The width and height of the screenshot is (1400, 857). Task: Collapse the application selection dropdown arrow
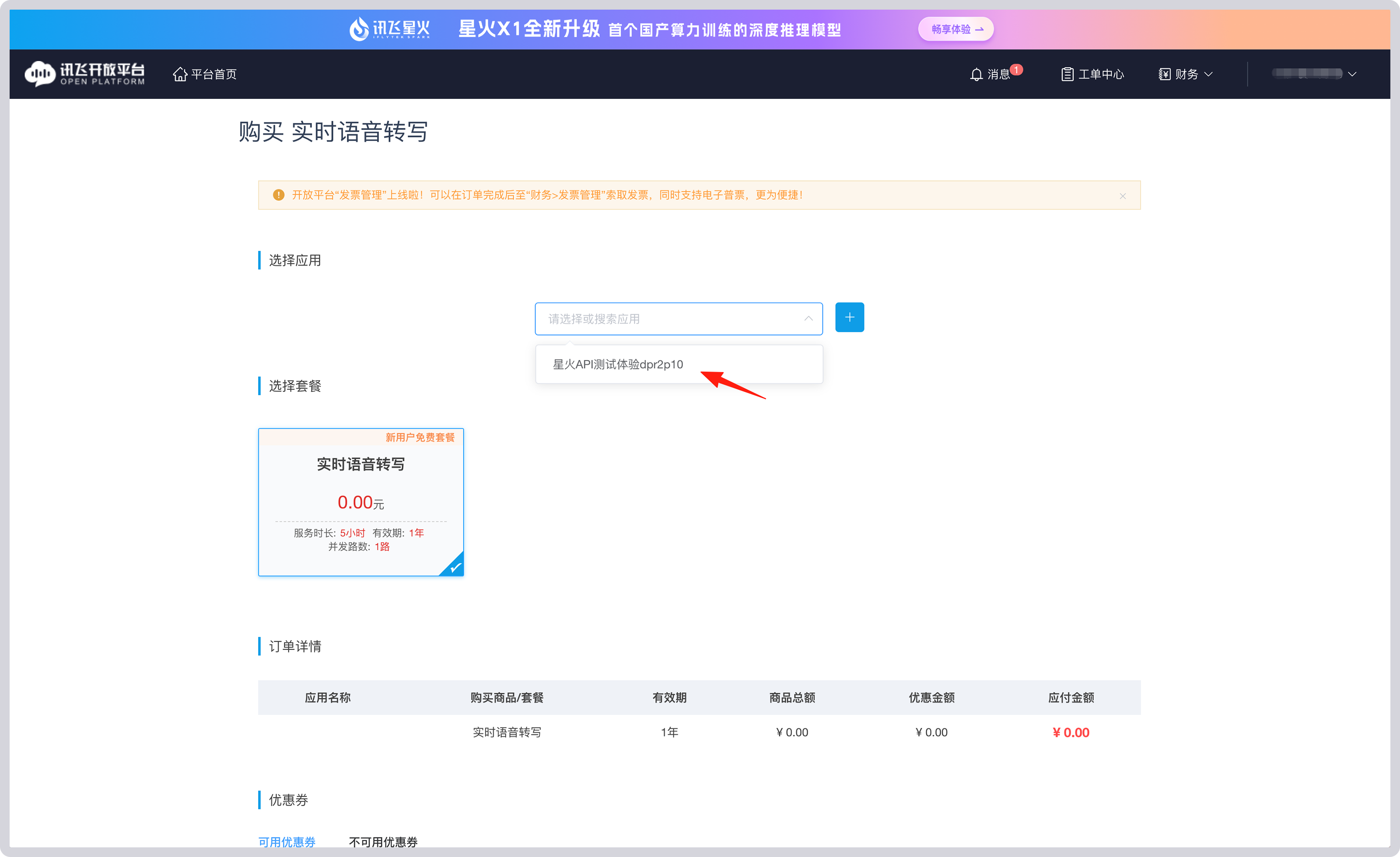(808, 319)
